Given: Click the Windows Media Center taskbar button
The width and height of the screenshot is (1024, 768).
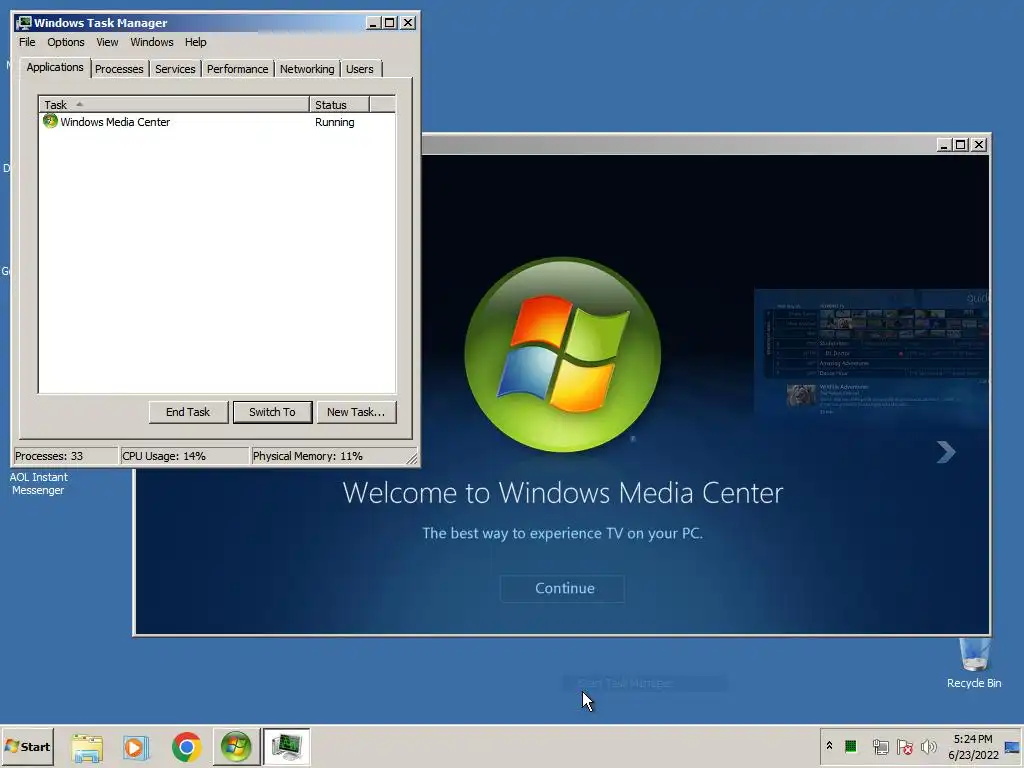Looking at the screenshot, I should coord(236,746).
